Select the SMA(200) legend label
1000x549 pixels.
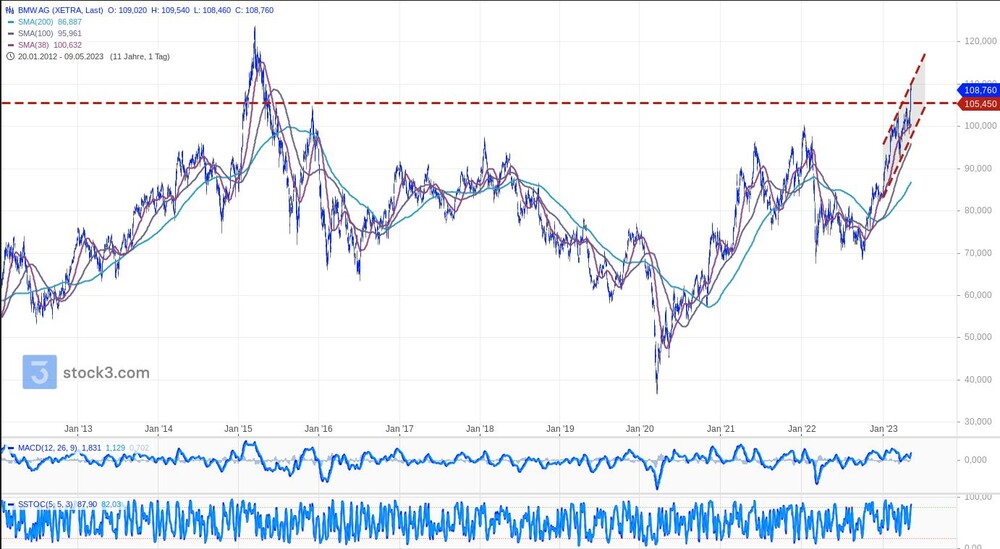[x=36, y=22]
